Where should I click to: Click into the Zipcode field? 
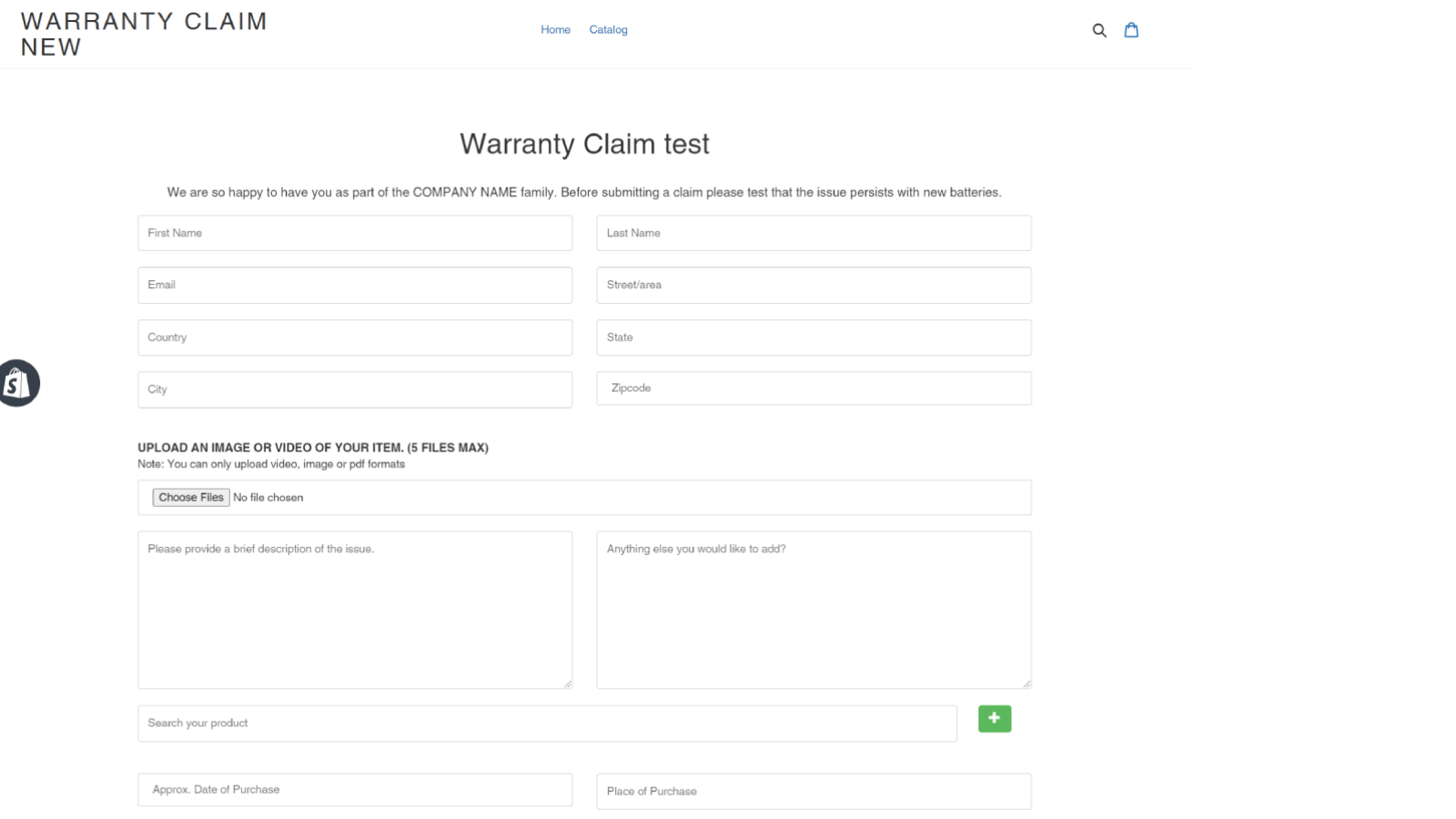814,389
